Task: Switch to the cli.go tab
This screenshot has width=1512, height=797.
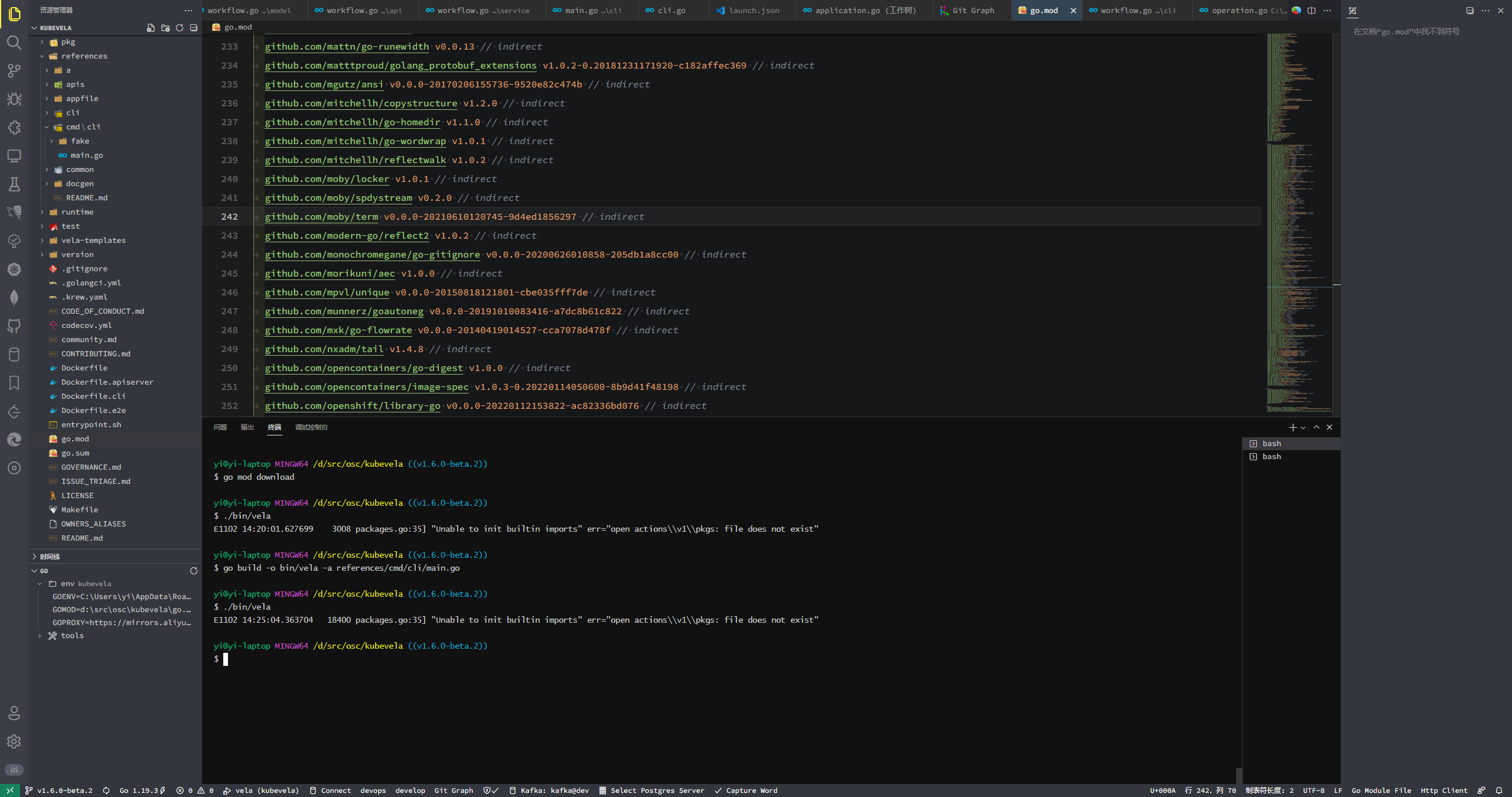Action: point(672,10)
